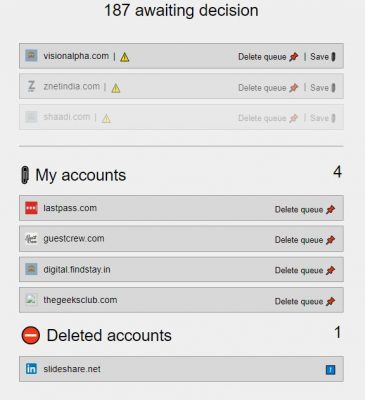The image size is (365, 400).
Task: Click the red pin icon in guestcrew.com row
Action: 330,240
